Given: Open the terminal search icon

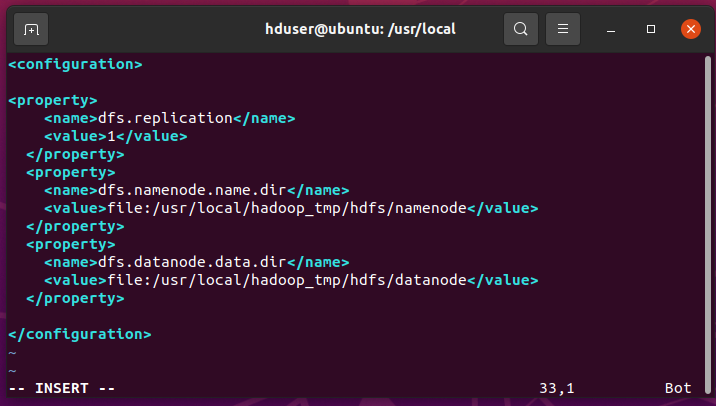Looking at the screenshot, I should (x=521, y=29).
